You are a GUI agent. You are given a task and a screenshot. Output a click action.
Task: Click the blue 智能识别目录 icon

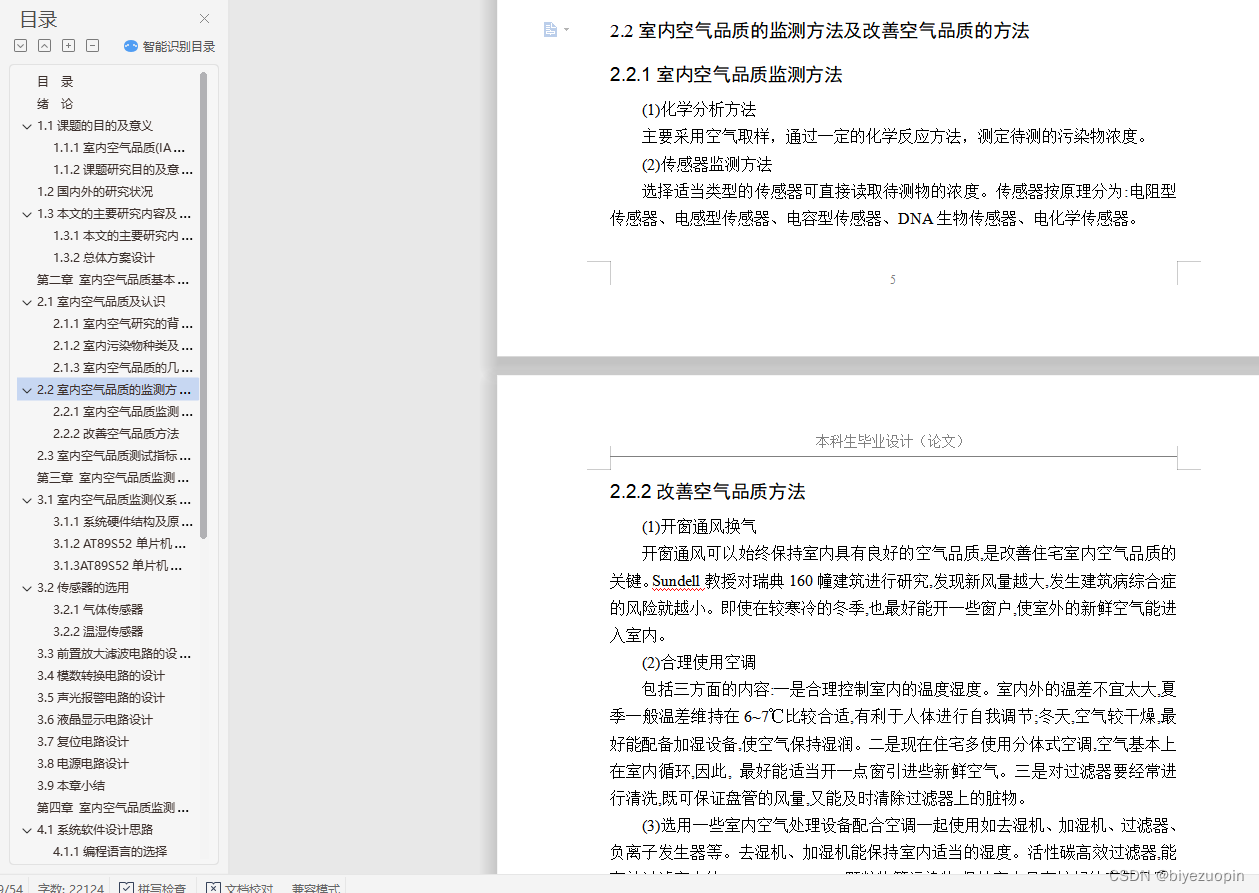pos(131,46)
